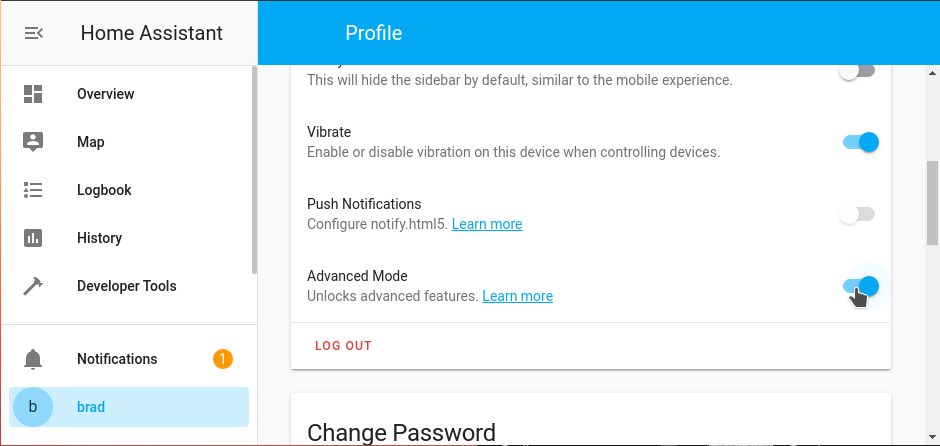Open Learn more link for Advanced Mode
Viewport: 940px width, 446px height.
pyautogui.click(x=517, y=296)
